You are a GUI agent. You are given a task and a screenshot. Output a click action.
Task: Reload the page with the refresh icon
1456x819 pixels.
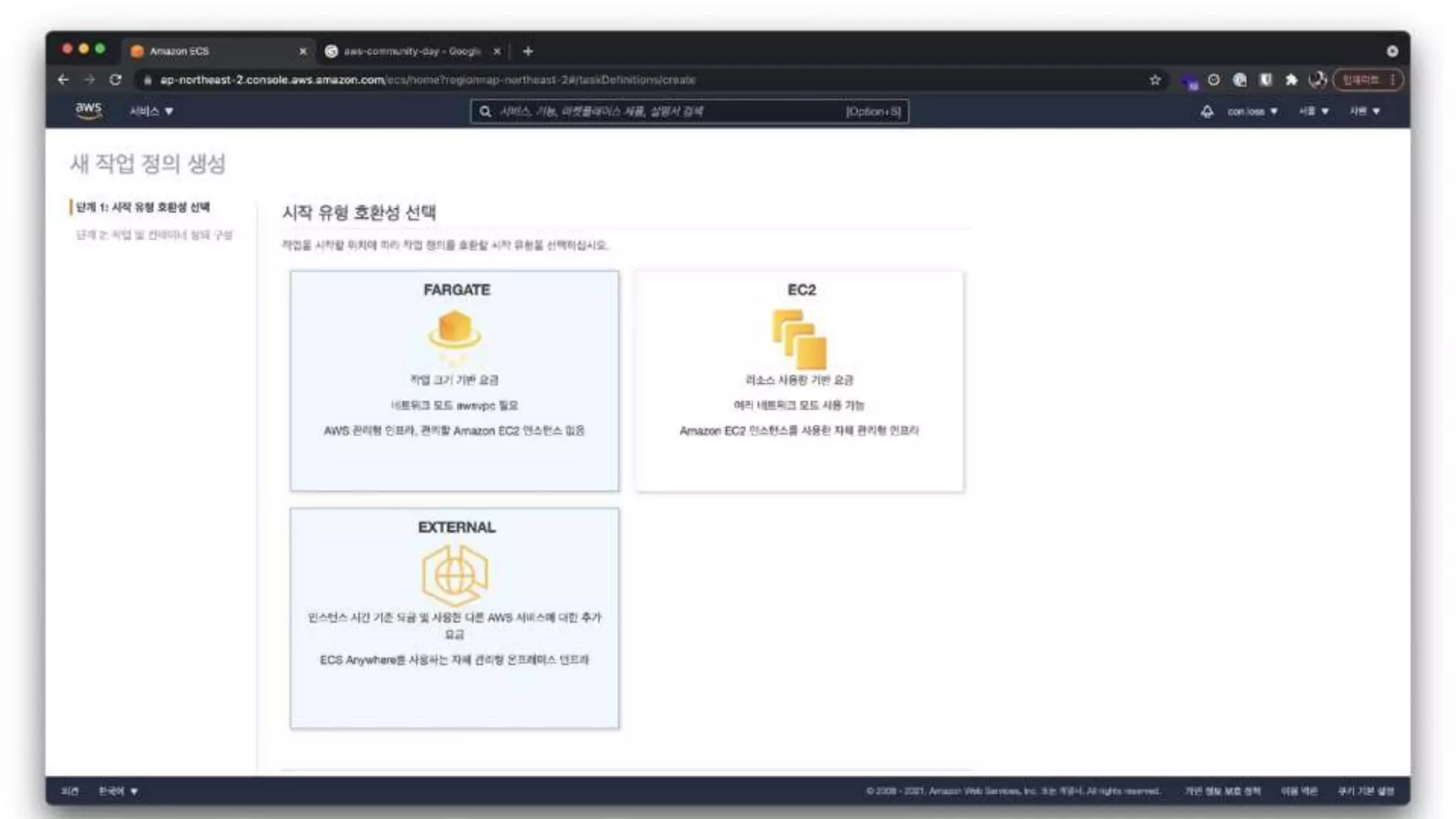pos(115,80)
